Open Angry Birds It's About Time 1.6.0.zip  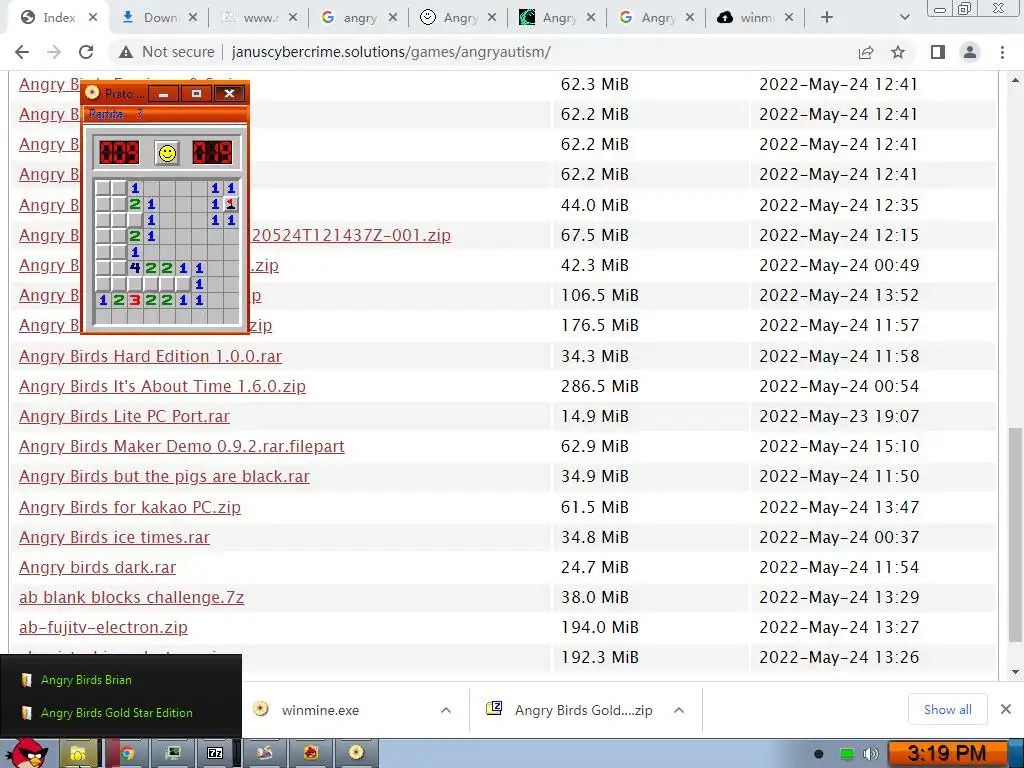click(x=162, y=387)
